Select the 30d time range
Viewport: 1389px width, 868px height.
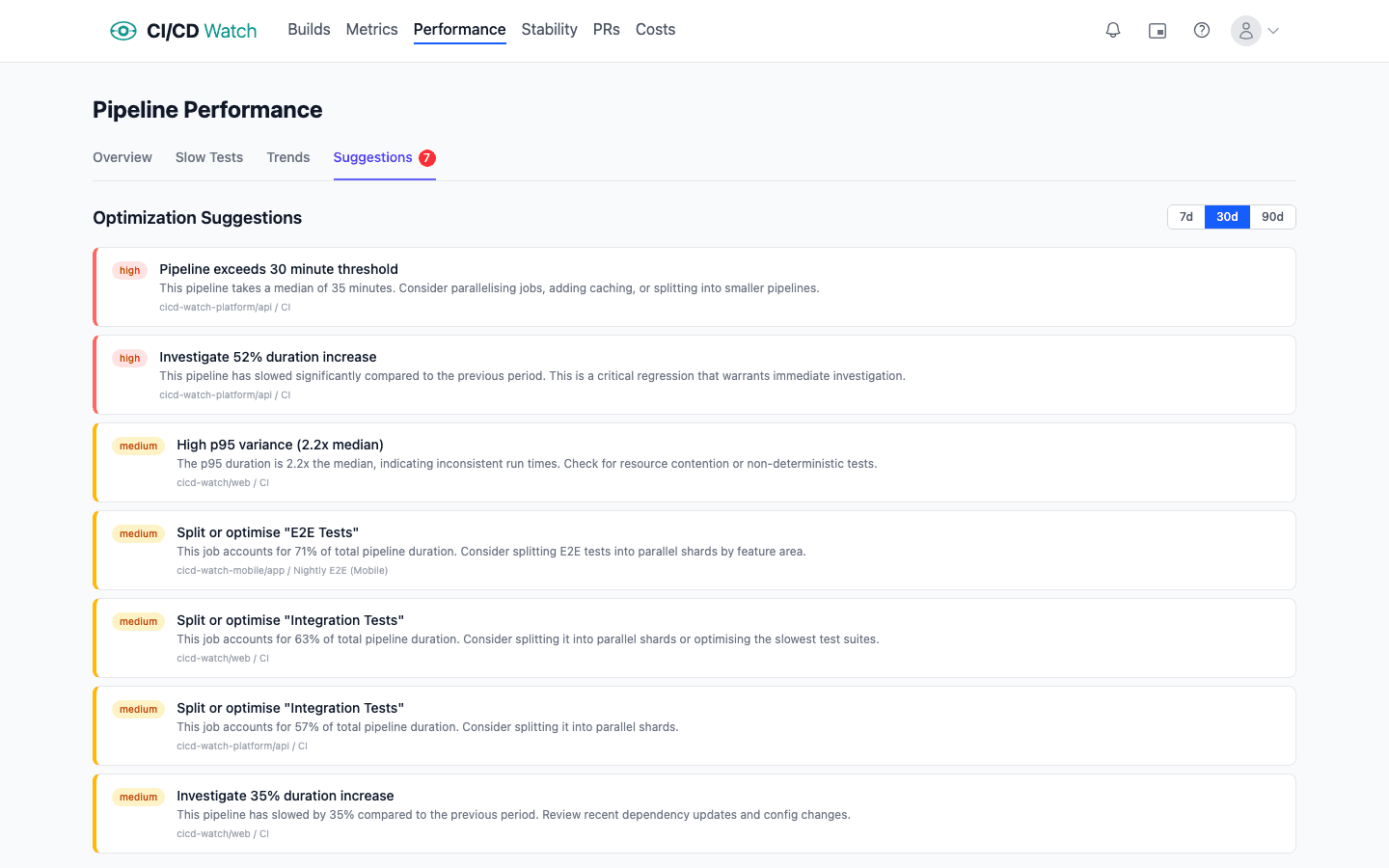1227,217
